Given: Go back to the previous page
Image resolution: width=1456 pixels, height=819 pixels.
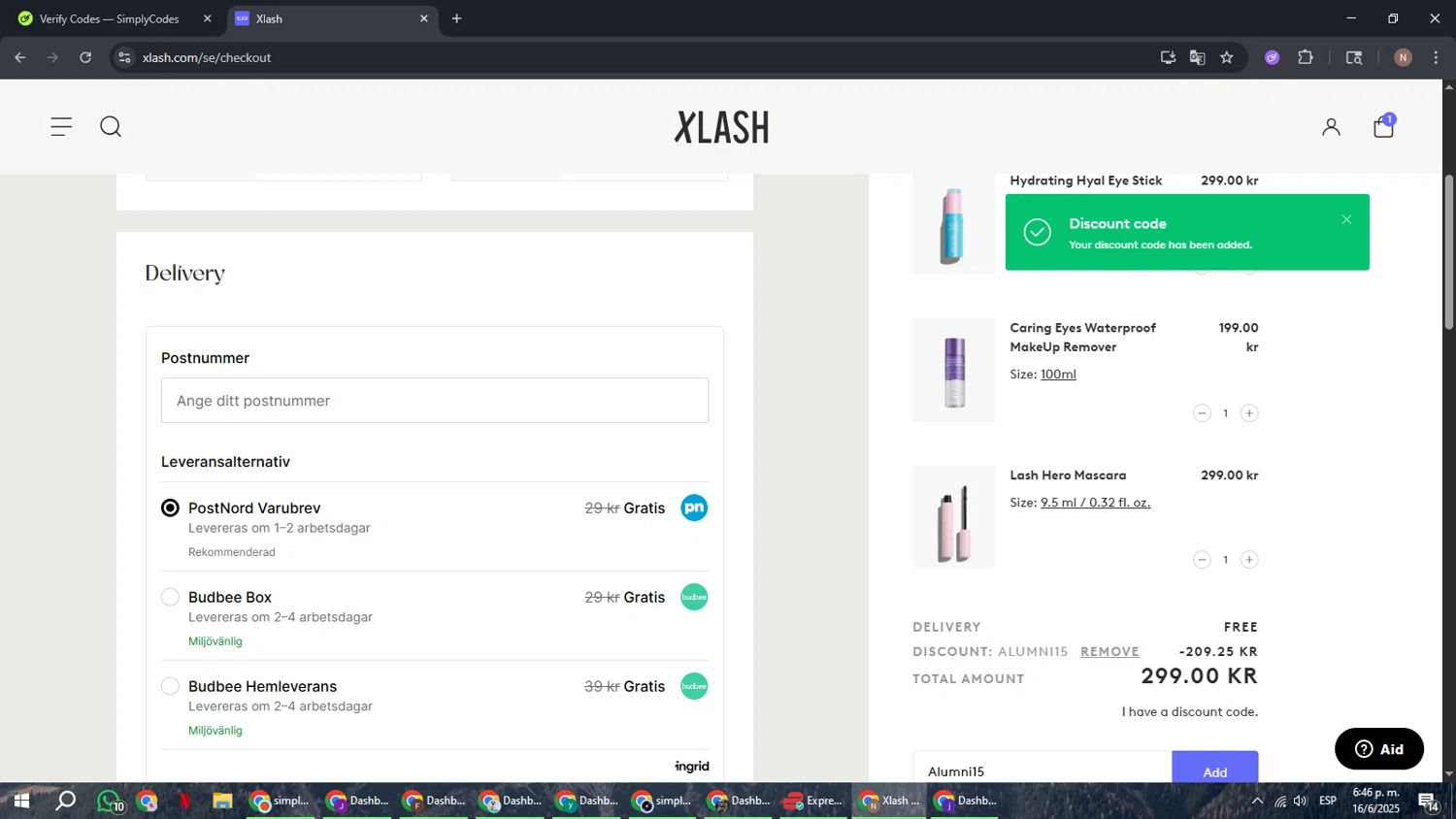Looking at the screenshot, I should point(20,57).
